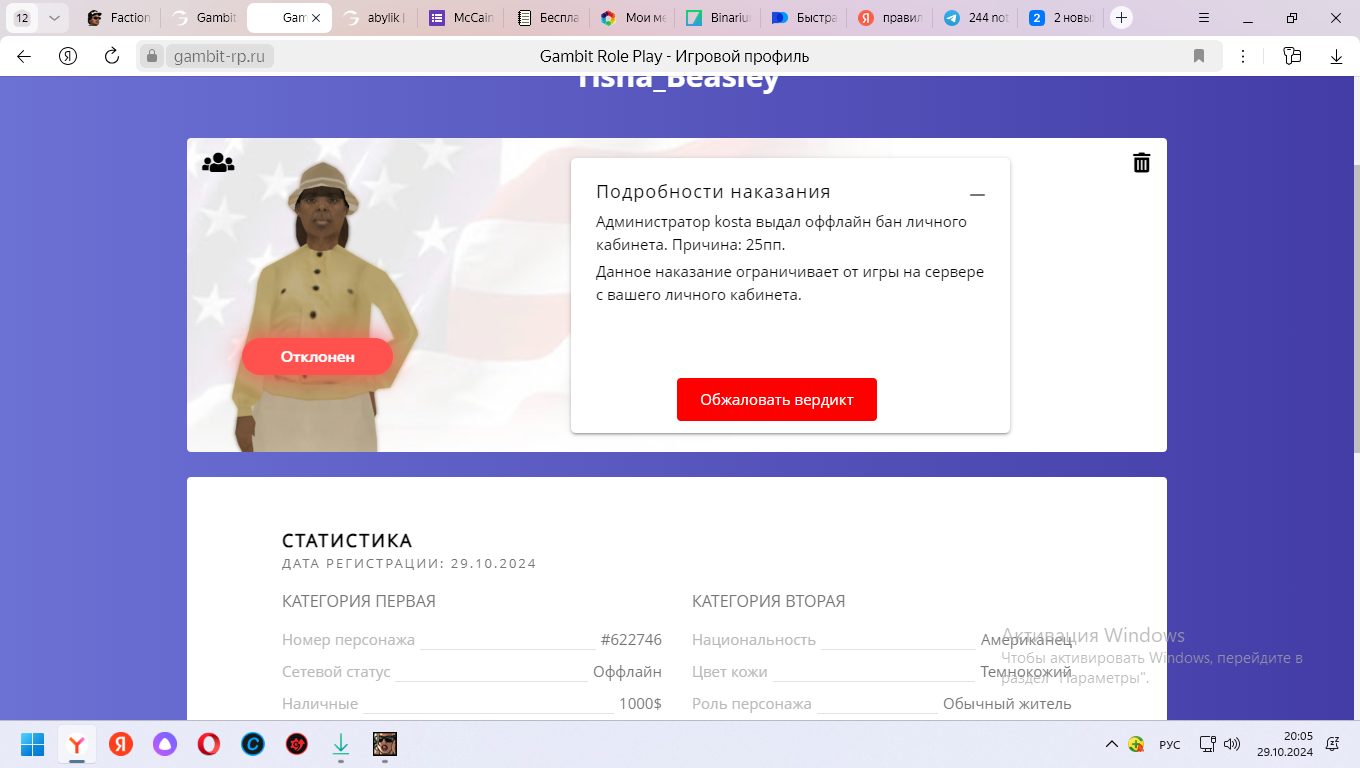Click the Обжаловать вердикт button

pos(776,400)
